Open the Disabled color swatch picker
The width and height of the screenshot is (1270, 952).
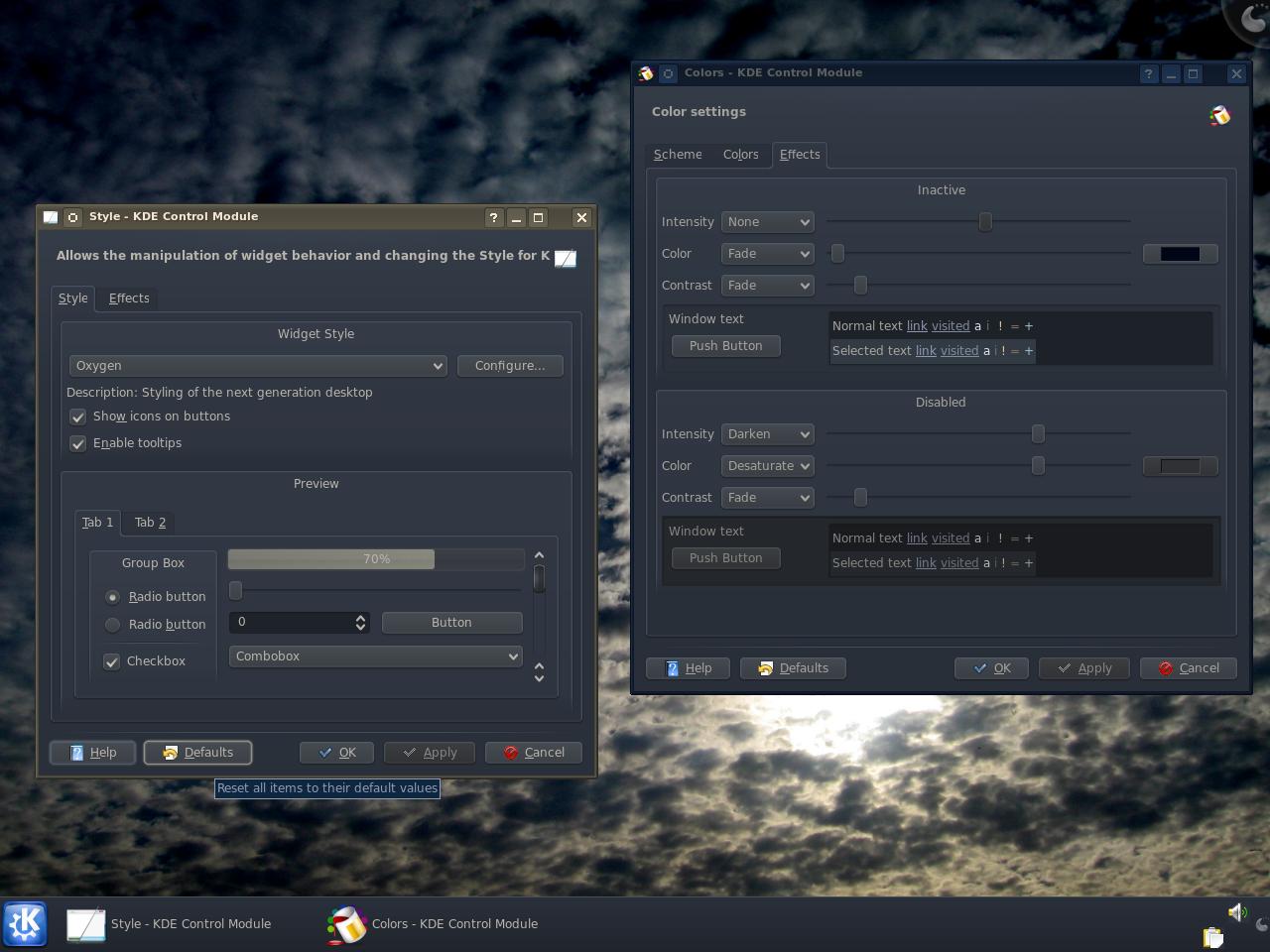[1181, 466]
